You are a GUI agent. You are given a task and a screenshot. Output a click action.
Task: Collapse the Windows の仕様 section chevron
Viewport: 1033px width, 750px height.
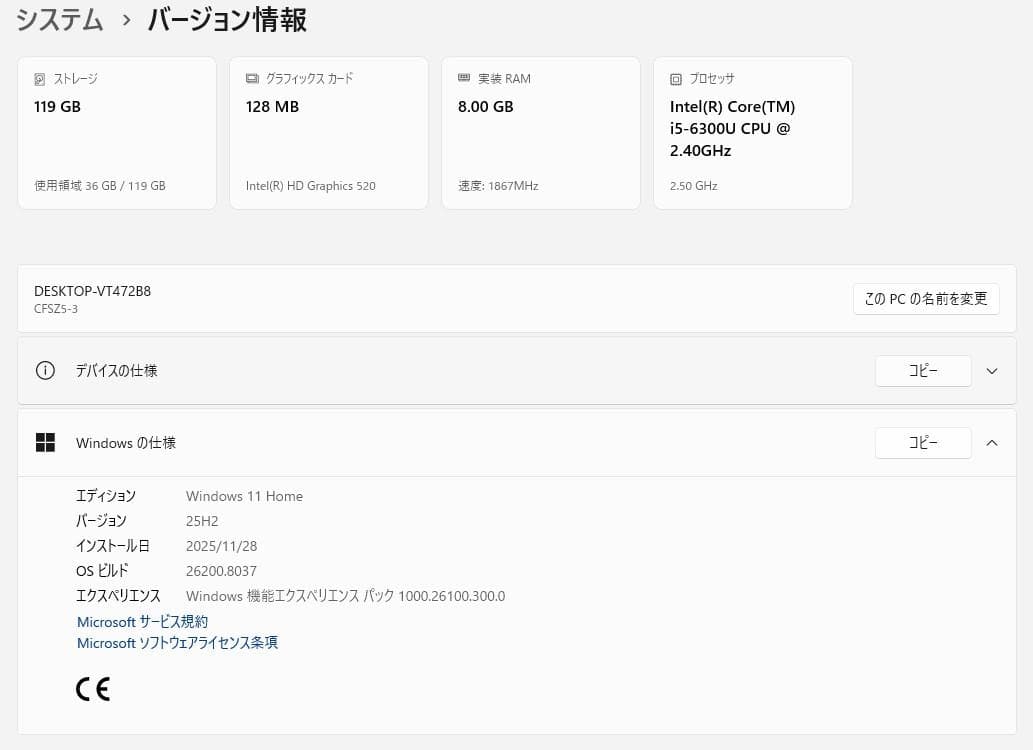pyautogui.click(x=991, y=443)
